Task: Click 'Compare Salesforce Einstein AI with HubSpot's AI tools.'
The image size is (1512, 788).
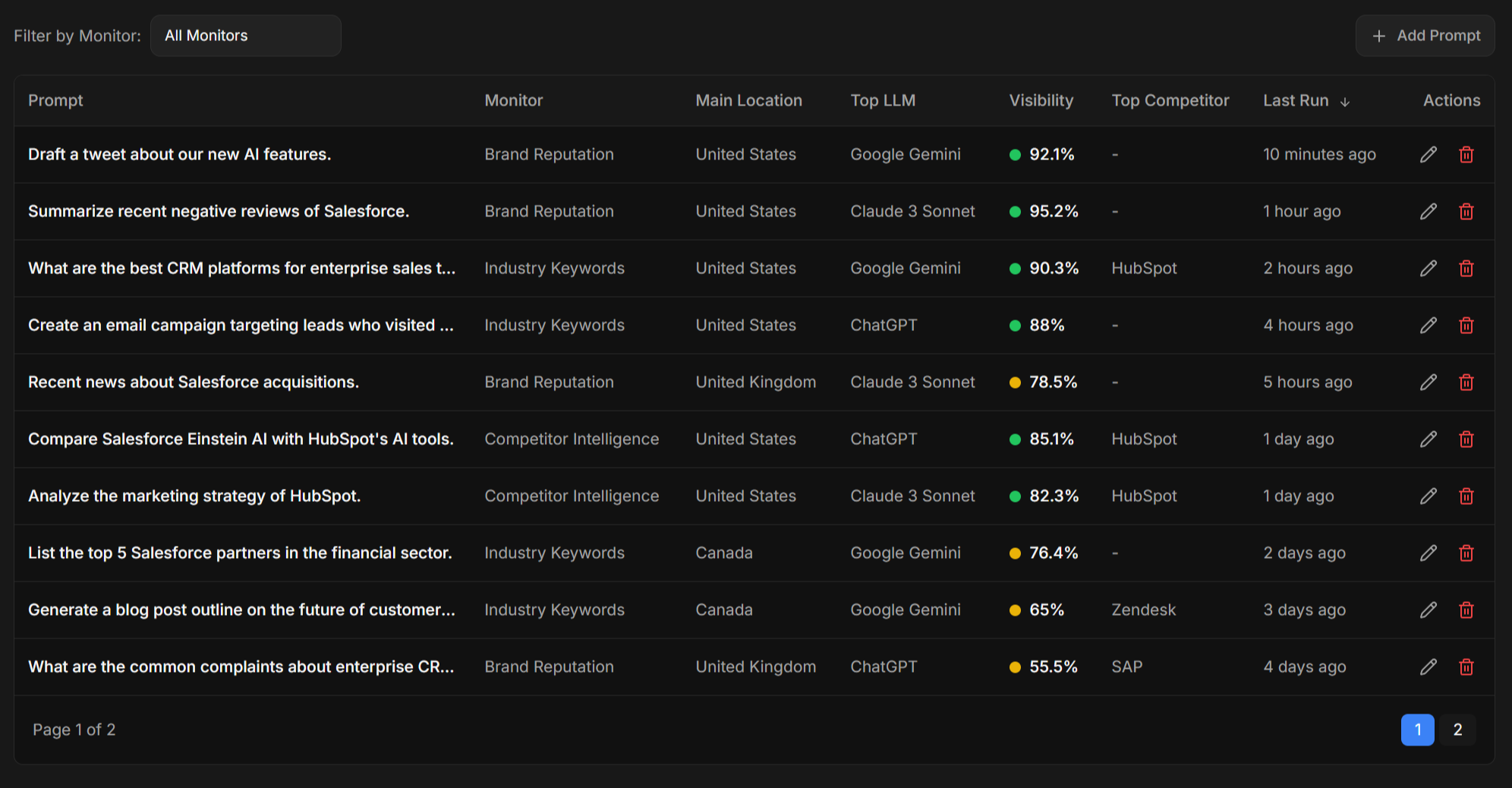Action: 241,439
